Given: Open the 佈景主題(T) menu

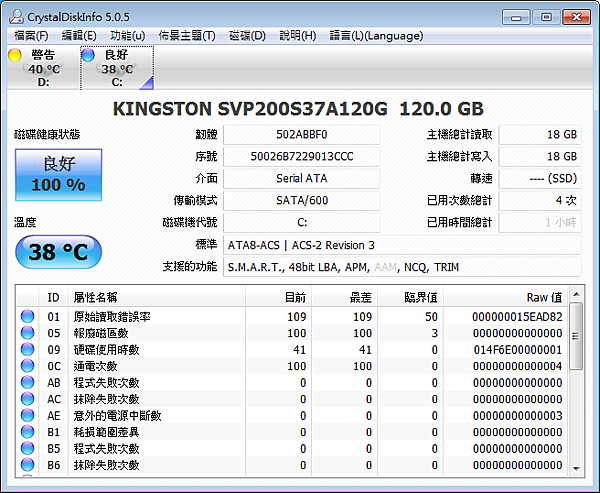Looking at the screenshot, I should coord(187,36).
